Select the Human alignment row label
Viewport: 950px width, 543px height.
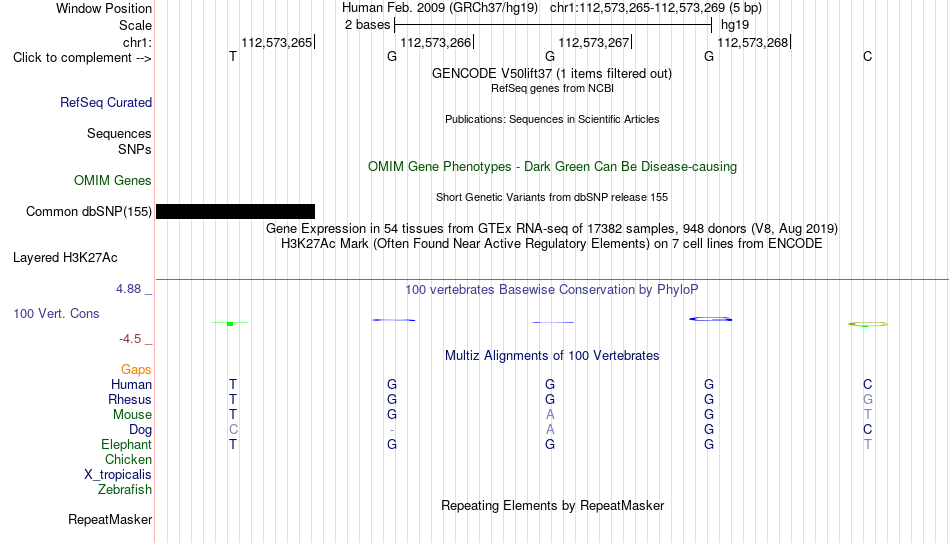tap(131, 385)
